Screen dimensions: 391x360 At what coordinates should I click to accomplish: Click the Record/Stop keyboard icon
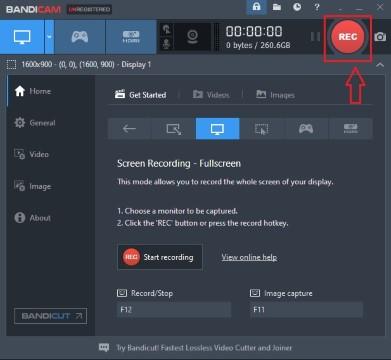tap(122, 293)
